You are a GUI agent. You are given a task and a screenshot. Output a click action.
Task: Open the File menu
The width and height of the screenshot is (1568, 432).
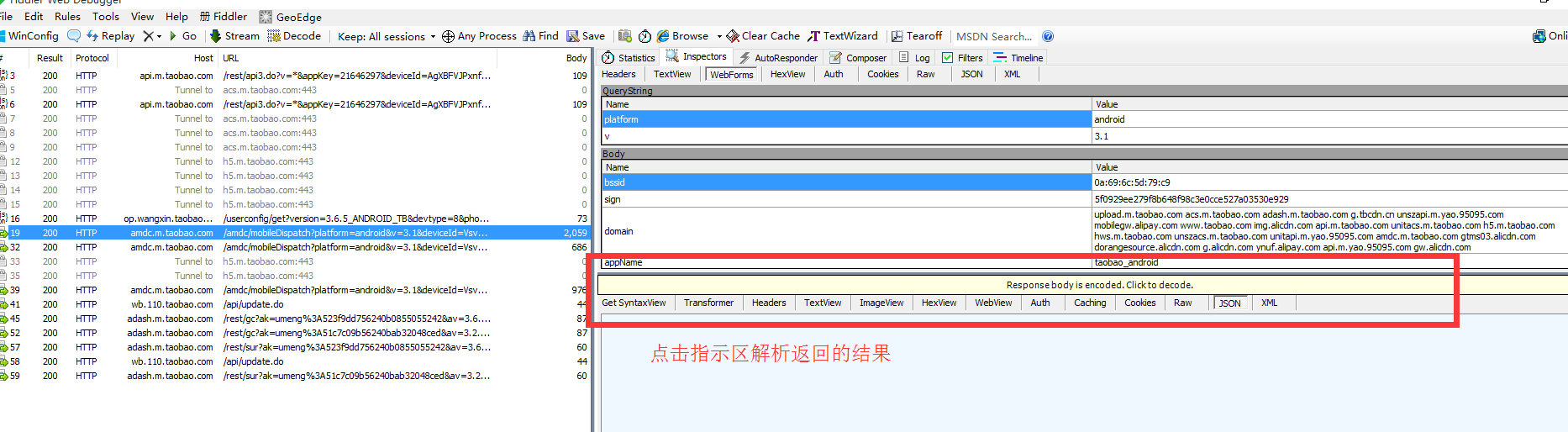(6, 17)
